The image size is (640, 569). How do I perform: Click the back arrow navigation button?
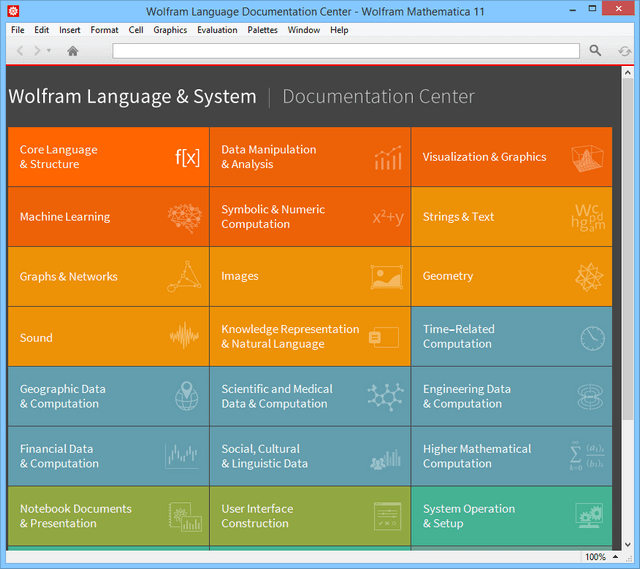tap(20, 51)
